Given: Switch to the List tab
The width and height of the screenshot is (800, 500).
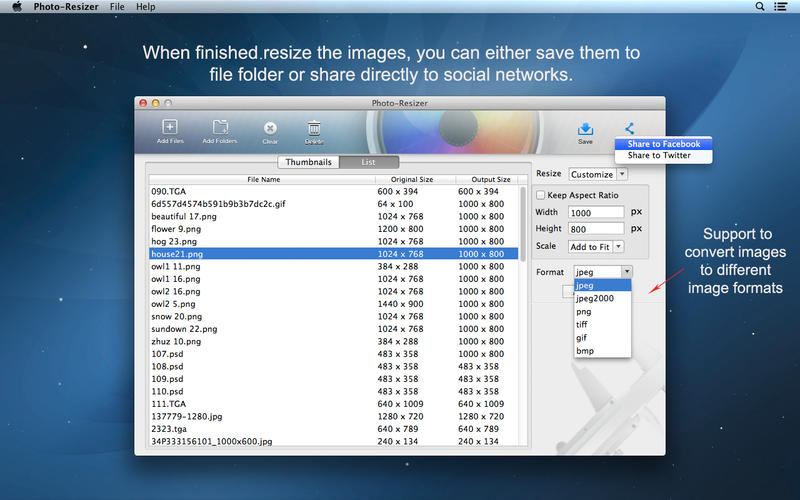Looking at the screenshot, I should (x=368, y=162).
